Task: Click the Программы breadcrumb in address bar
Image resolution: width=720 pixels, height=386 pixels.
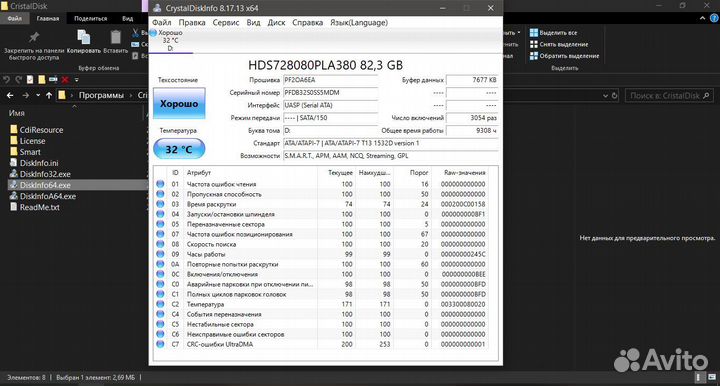Action: [101, 95]
